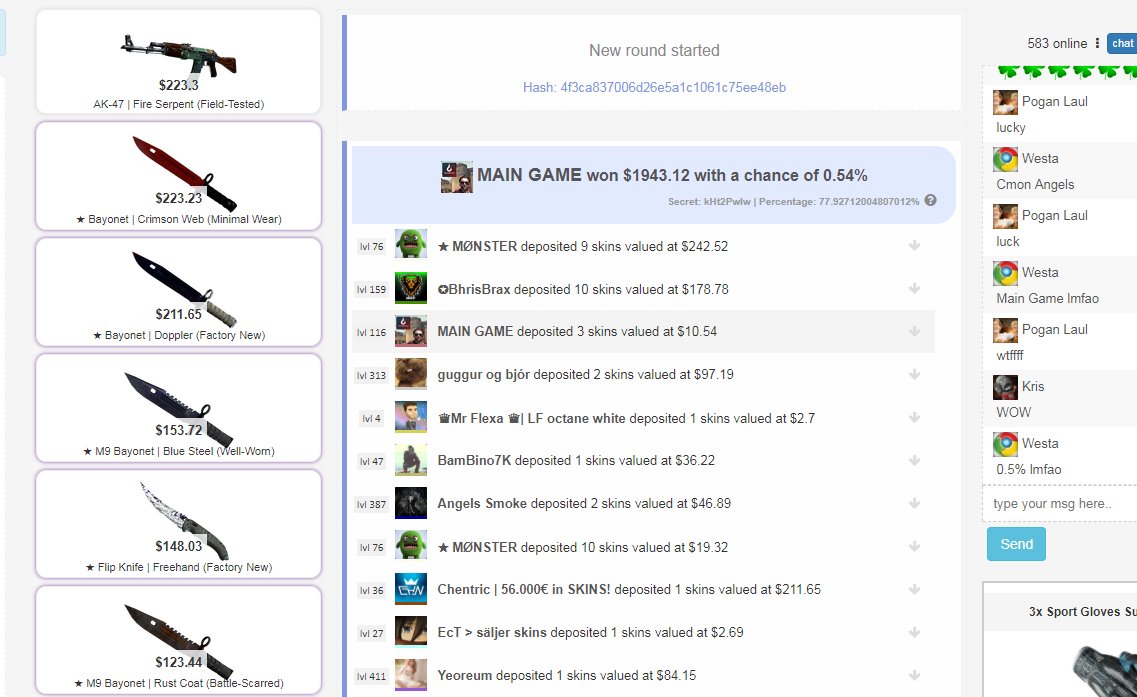Focus the 'type your msg here' field
The width and height of the screenshot is (1137, 697).
pyautogui.click(x=1061, y=503)
